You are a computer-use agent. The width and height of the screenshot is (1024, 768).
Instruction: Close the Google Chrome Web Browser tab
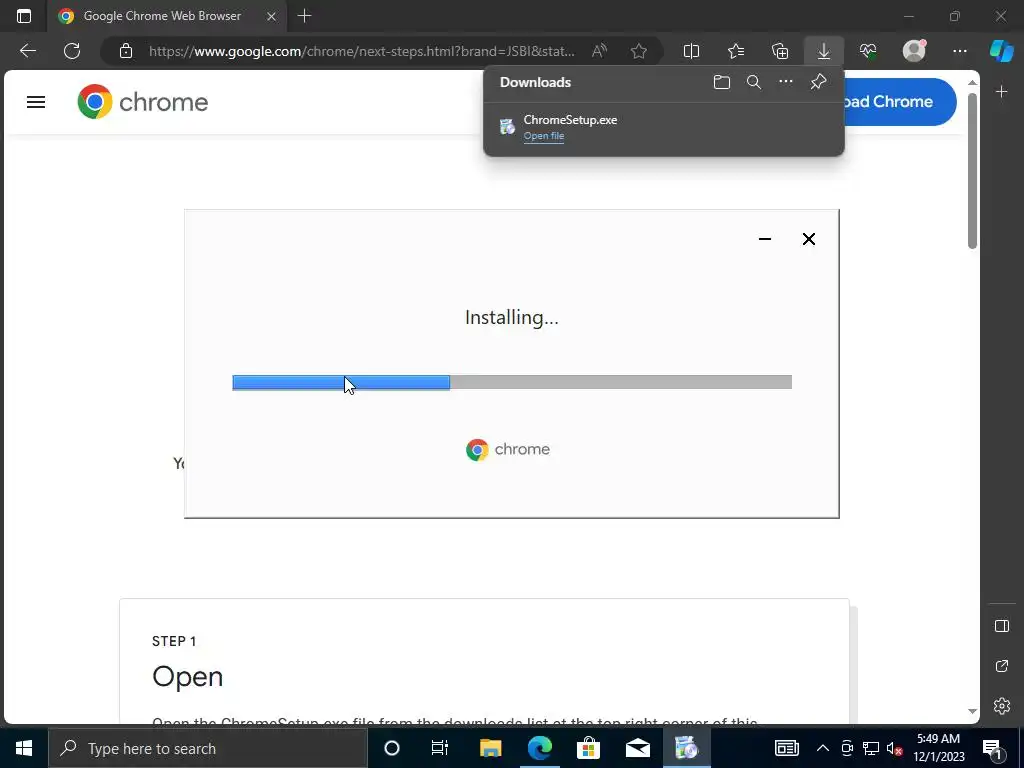click(271, 16)
